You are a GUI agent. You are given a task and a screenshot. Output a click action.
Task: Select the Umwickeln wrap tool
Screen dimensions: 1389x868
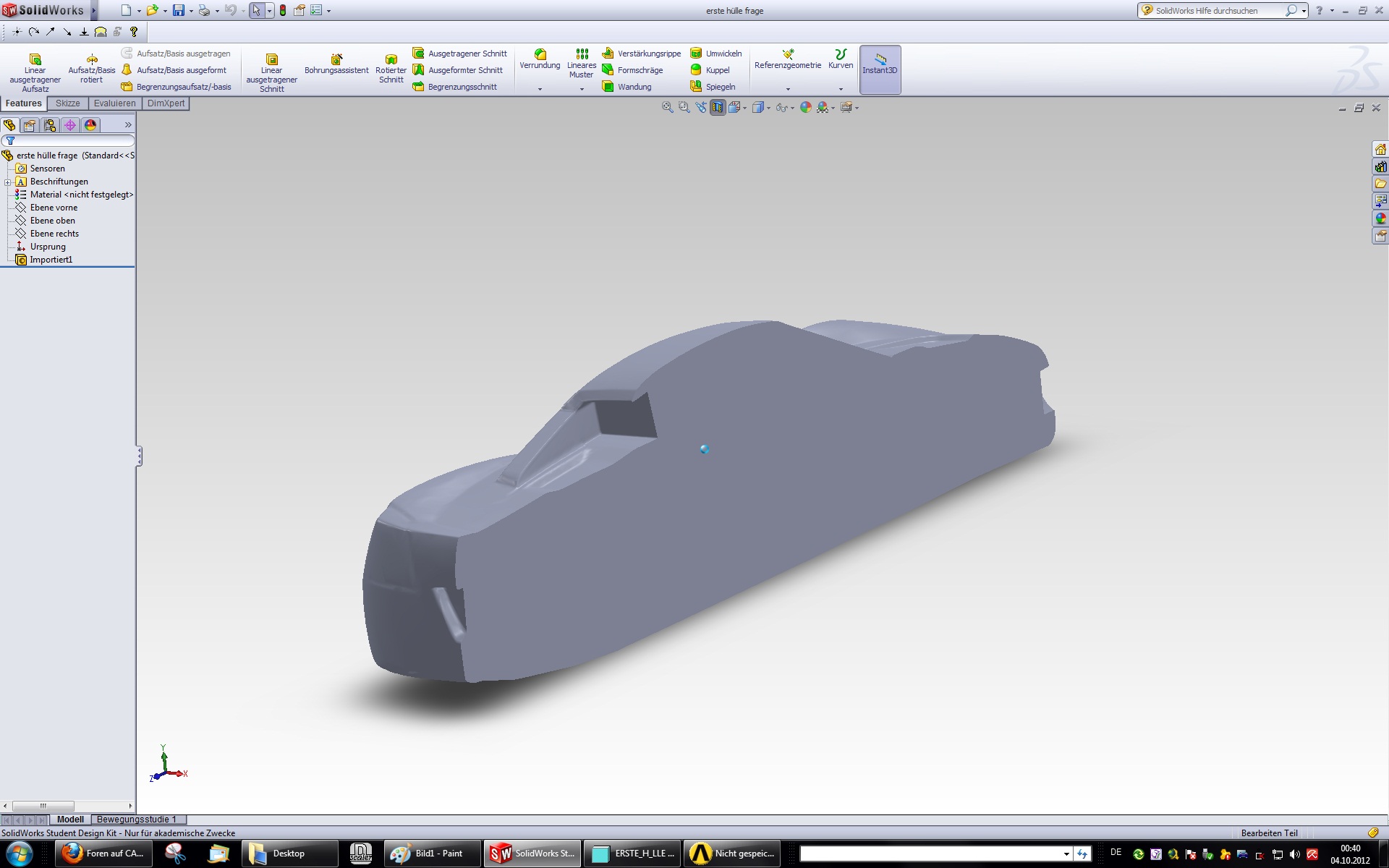(716, 54)
